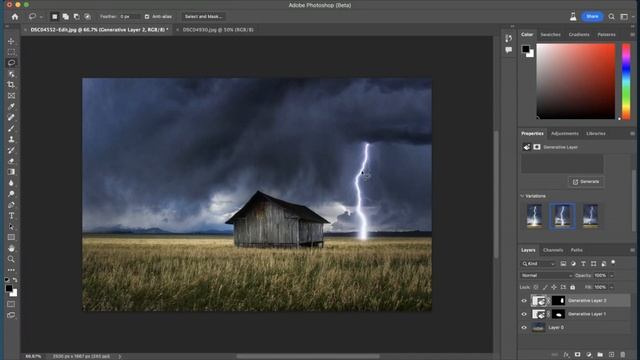
Task: Click the Select and Mask button
Action: pyautogui.click(x=203, y=17)
